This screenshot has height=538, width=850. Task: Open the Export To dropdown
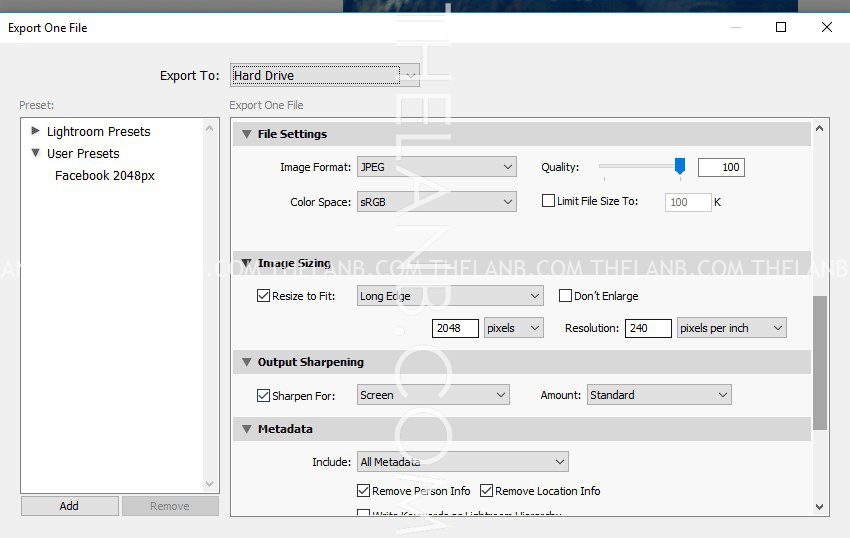click(324, 75)
